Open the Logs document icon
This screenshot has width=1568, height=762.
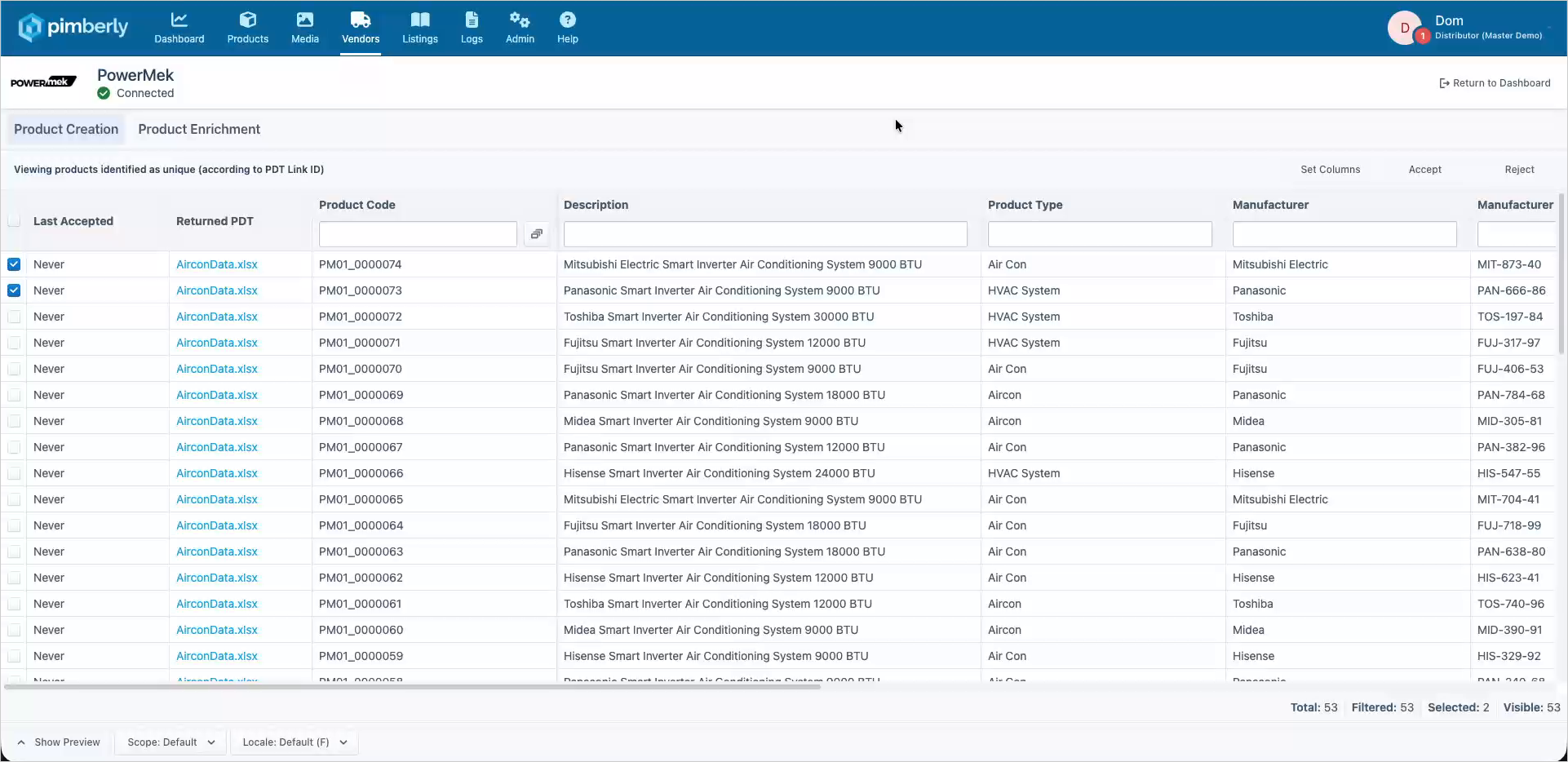(x=472, y=20)
